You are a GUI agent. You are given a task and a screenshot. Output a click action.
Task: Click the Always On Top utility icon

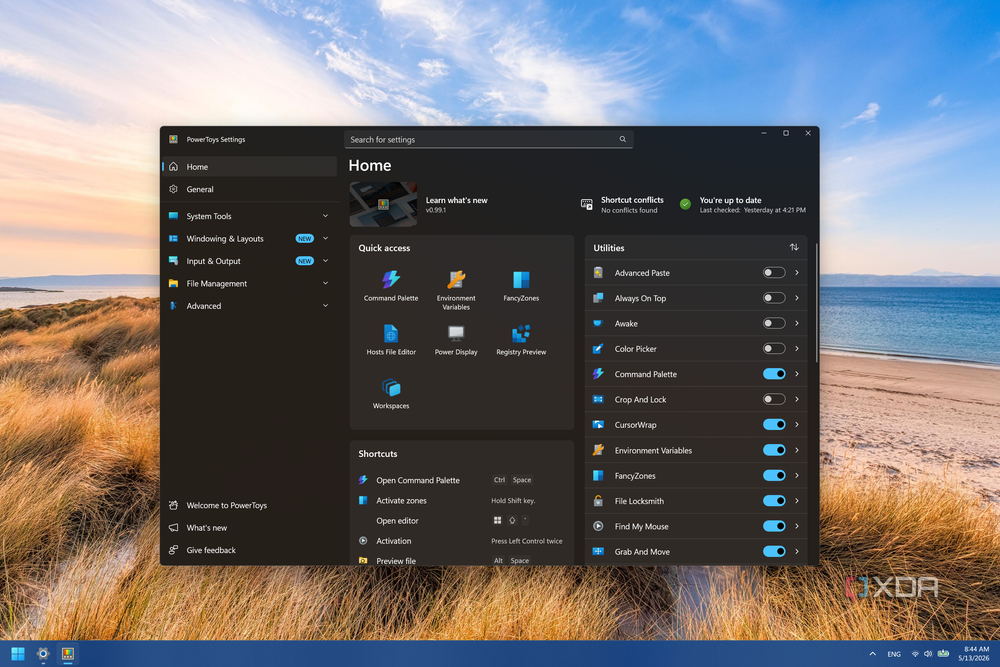tap(598, 298)
